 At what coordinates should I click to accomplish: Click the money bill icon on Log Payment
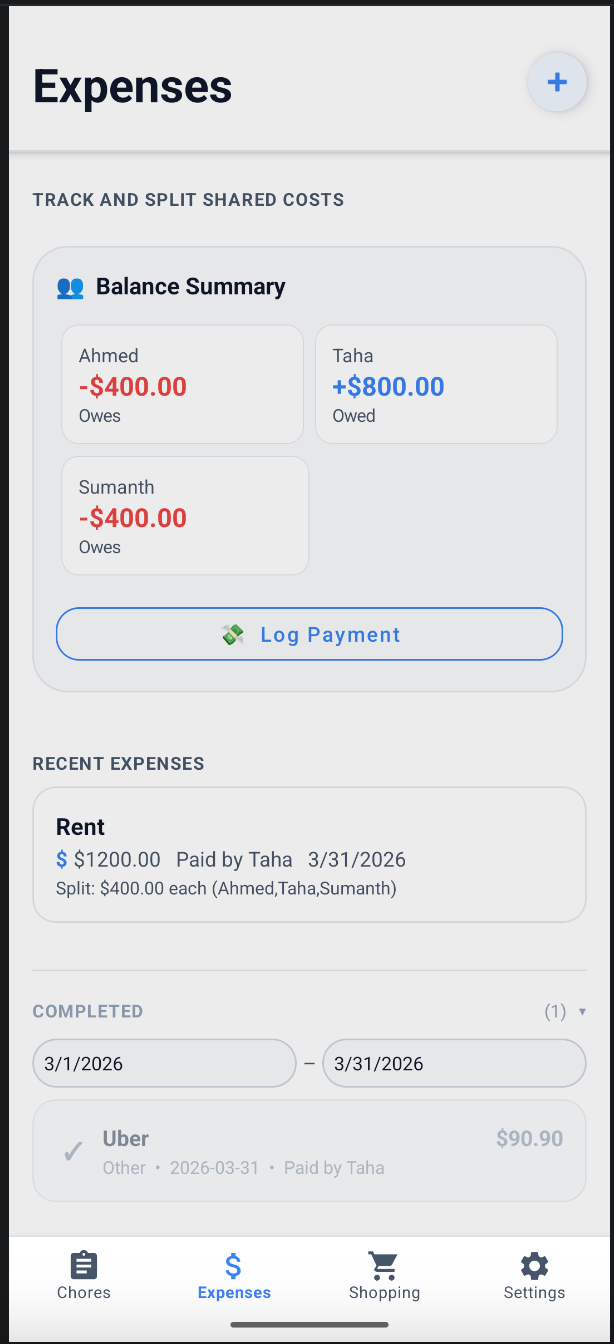pyautogui.click(x=233, y=634)
